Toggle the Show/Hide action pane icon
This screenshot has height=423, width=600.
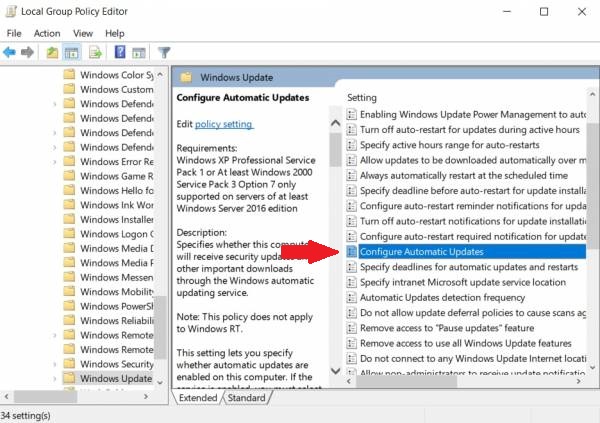[139, 52]
